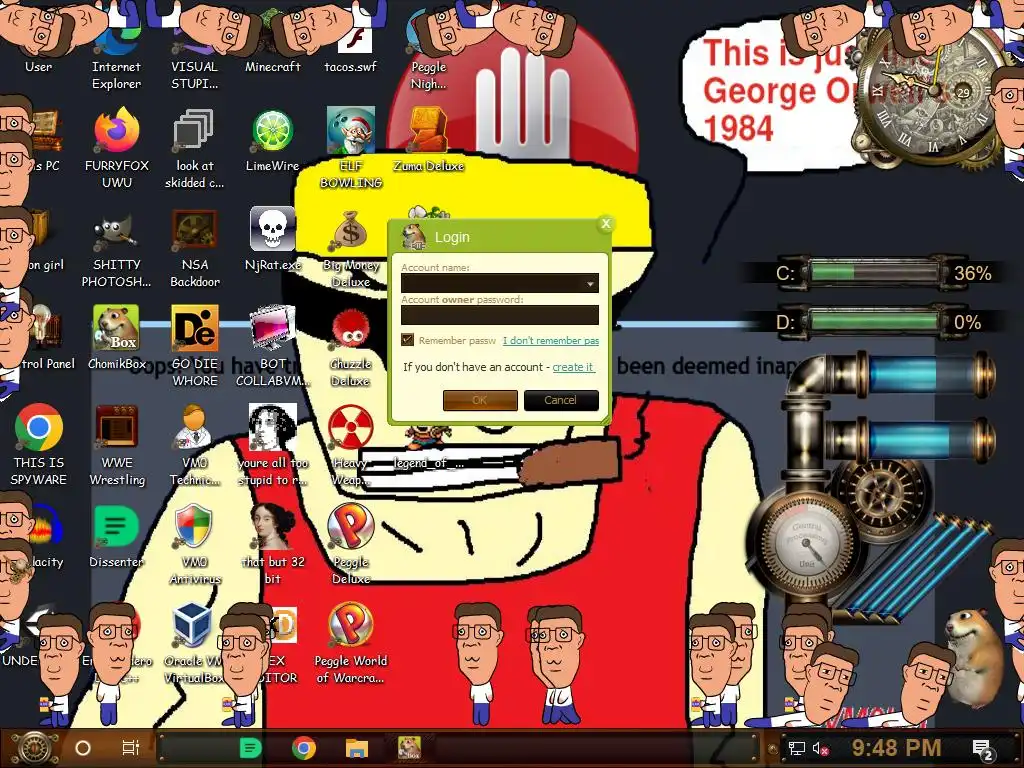
Task: Open Cortana circle on the taskbar
Action: pos(83,748)
